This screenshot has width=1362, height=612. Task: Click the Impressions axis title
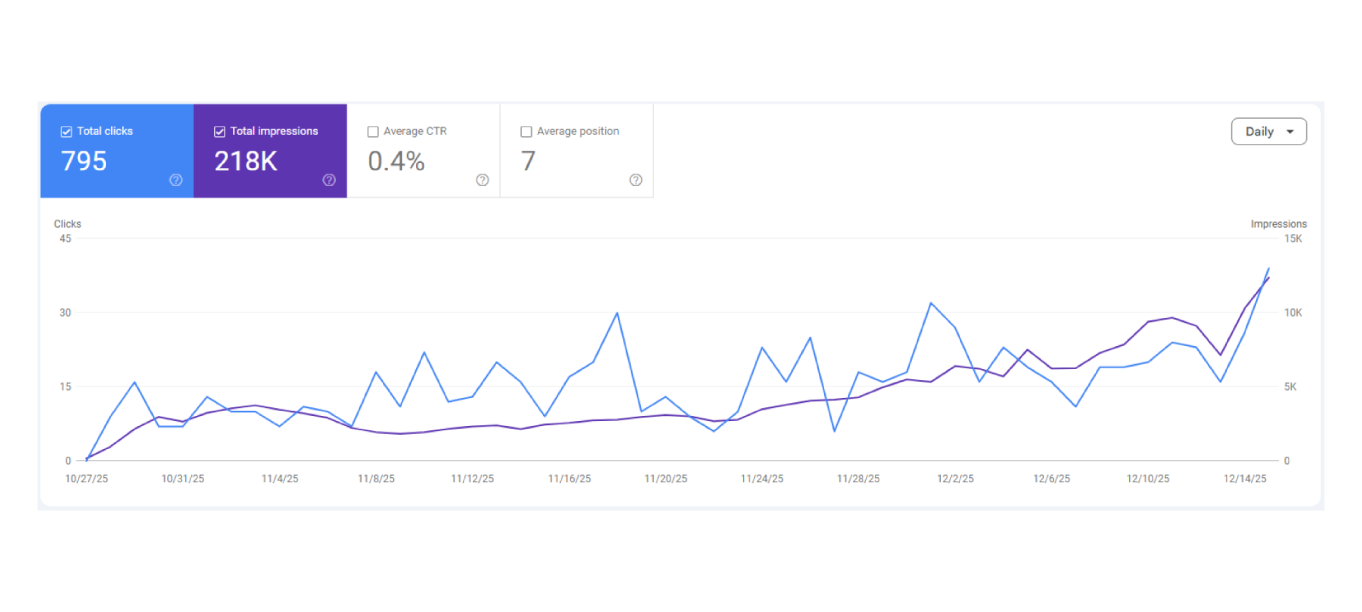tap(1278, 224)
